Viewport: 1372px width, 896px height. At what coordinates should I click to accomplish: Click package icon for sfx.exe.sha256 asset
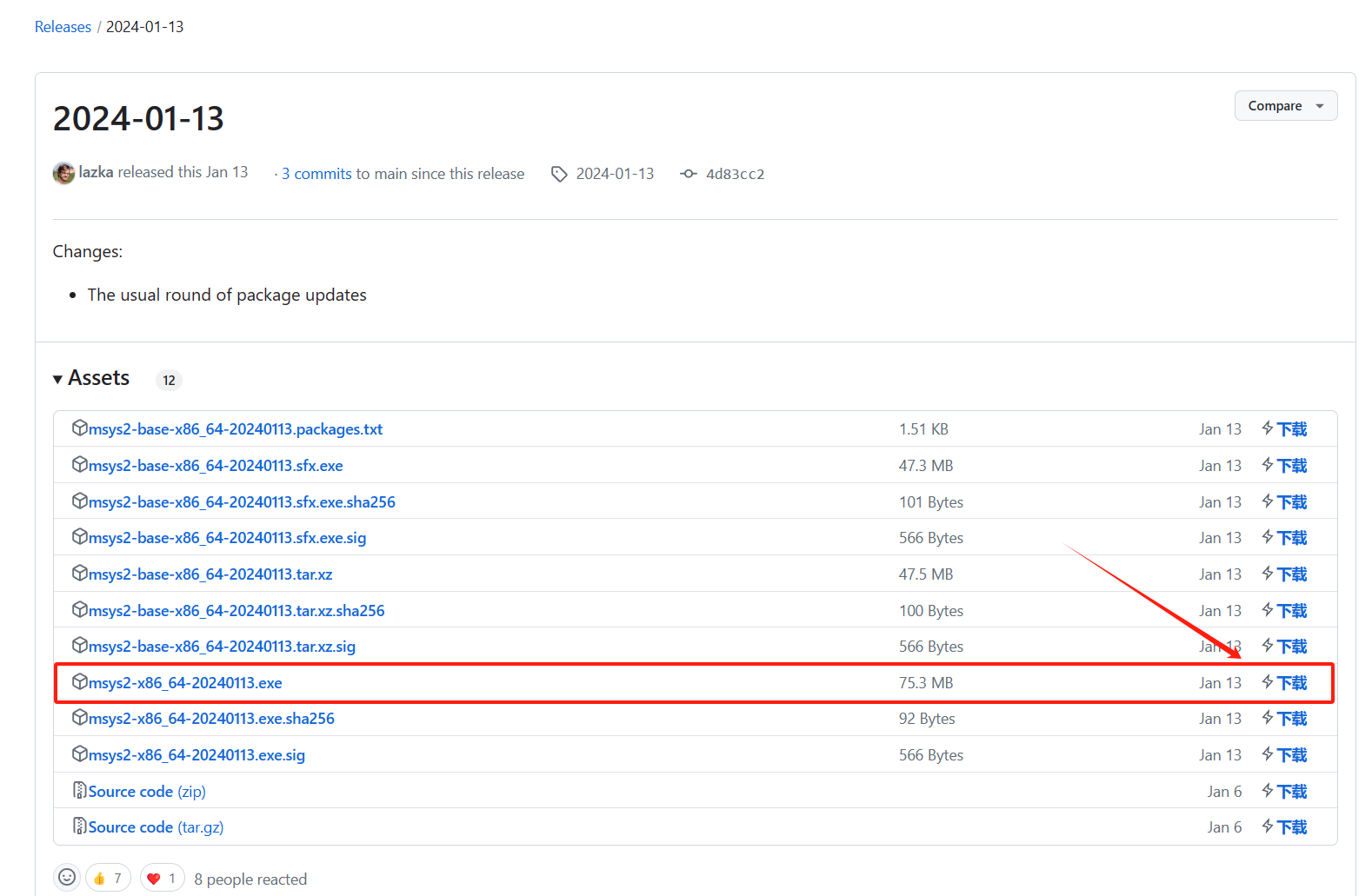[x=80, y=501]
